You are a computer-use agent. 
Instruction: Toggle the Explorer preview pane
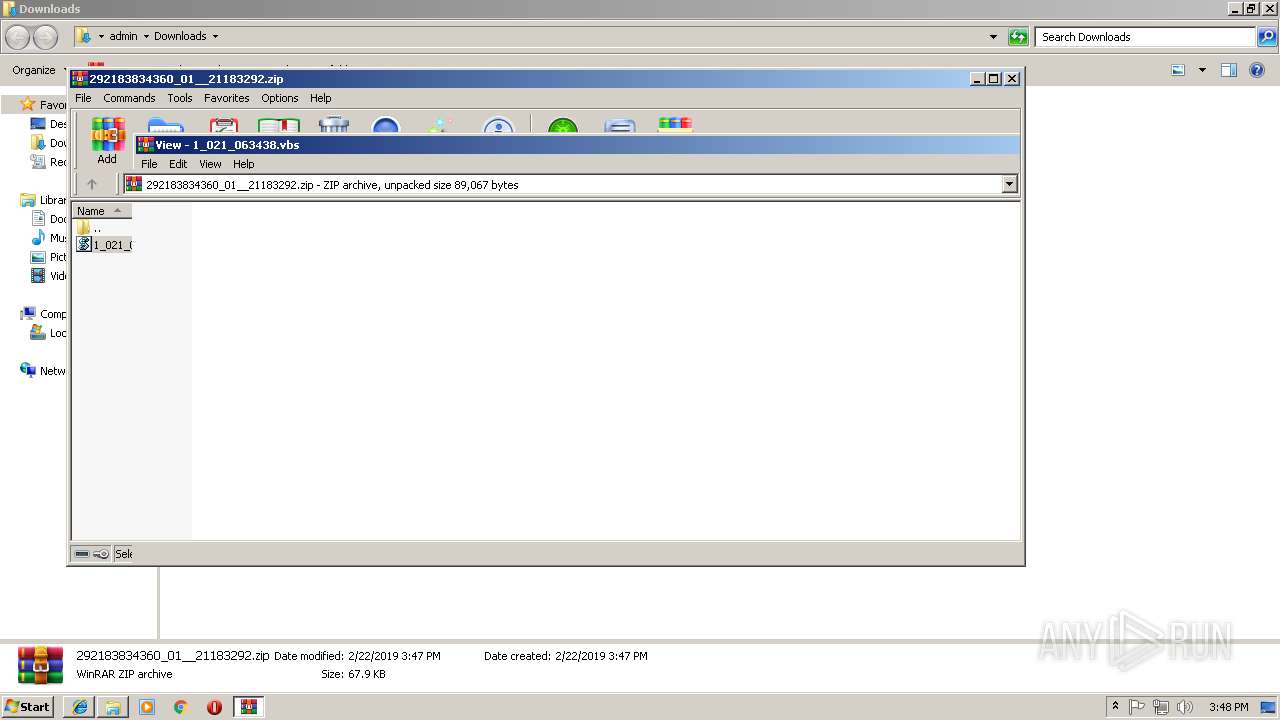click(1229, 70)
